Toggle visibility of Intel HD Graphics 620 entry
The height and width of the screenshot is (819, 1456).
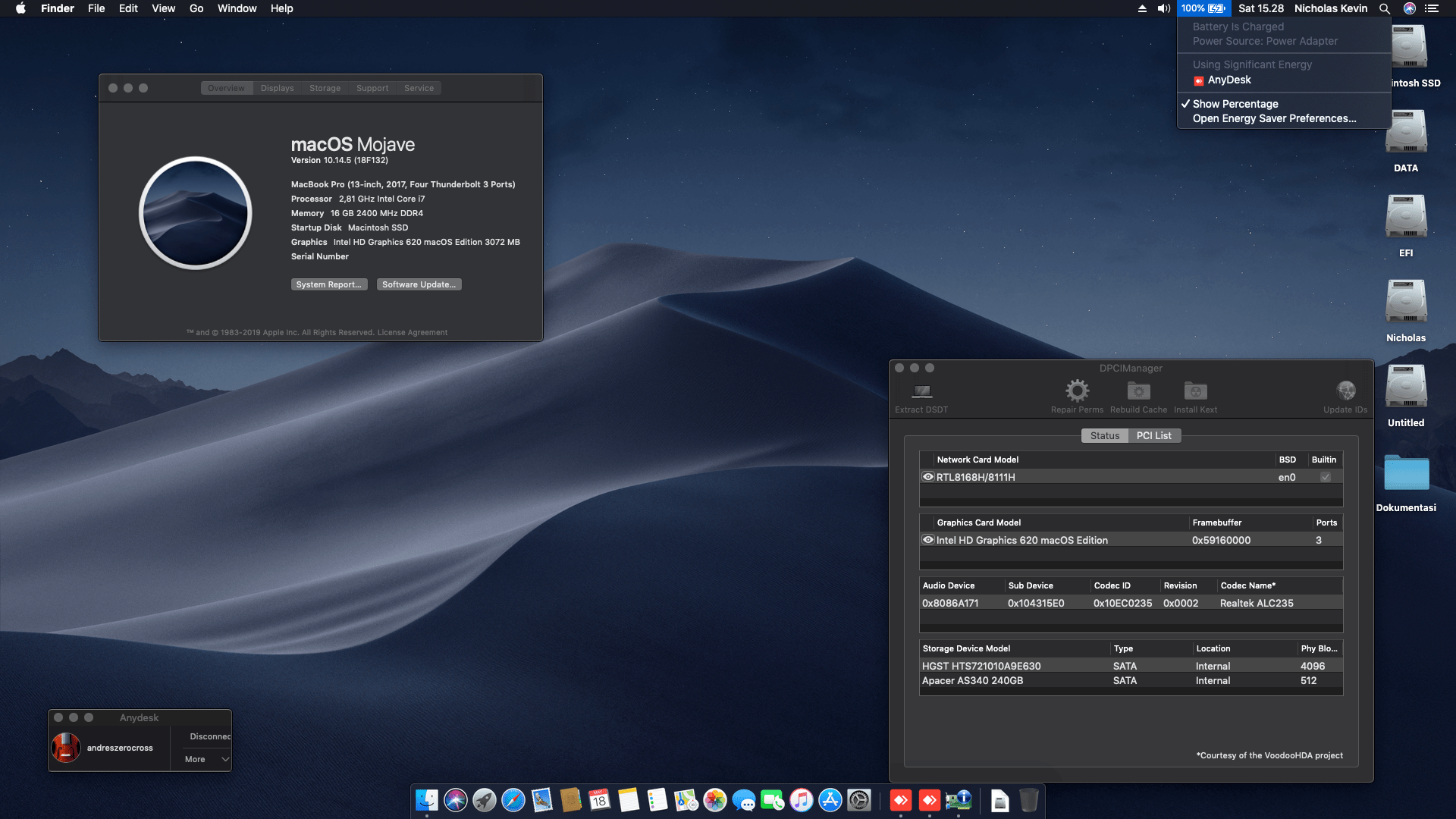point(927,539)
